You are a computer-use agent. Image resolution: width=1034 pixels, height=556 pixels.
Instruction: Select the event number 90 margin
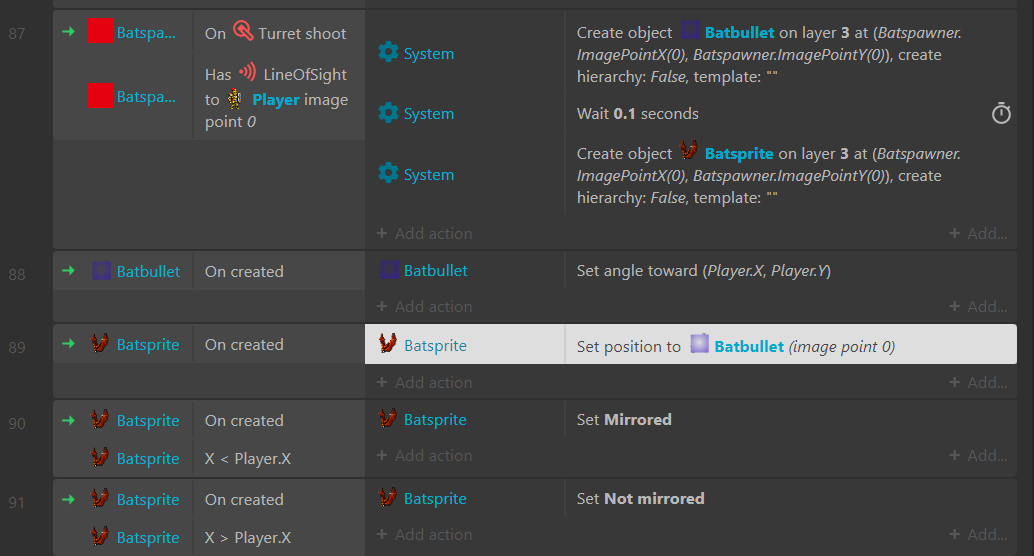click(17, 423)
